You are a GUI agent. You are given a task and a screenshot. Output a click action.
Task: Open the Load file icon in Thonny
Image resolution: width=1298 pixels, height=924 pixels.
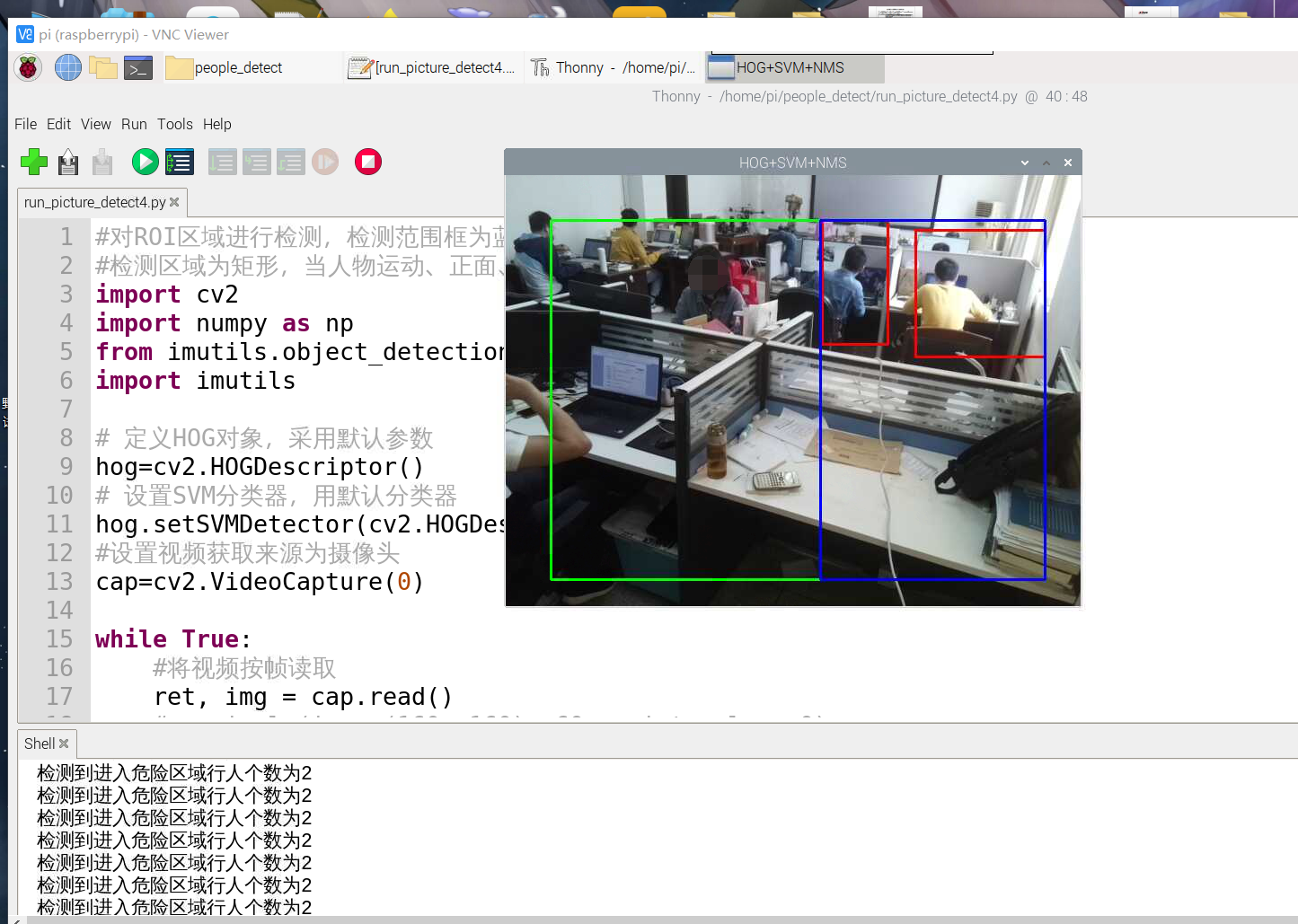67,162
